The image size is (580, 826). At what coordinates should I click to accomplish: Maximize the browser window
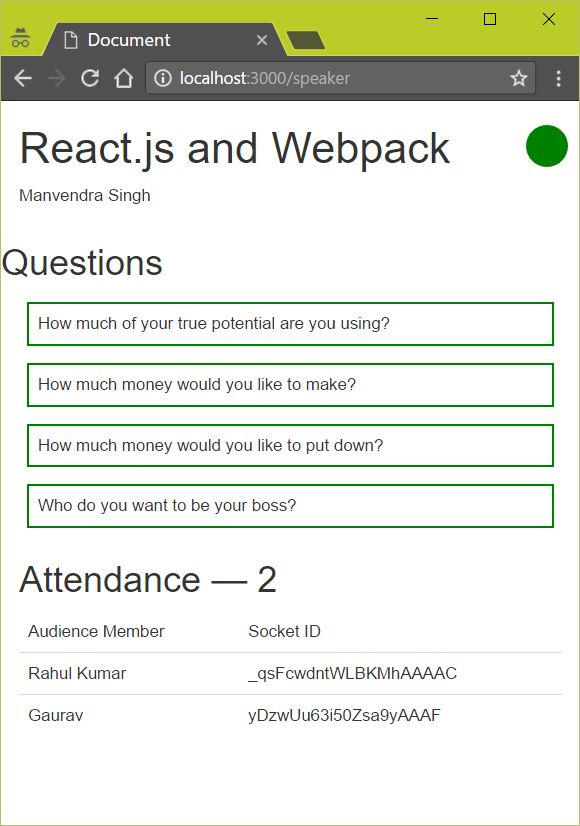pyautogui.click(x=490, y=19)
